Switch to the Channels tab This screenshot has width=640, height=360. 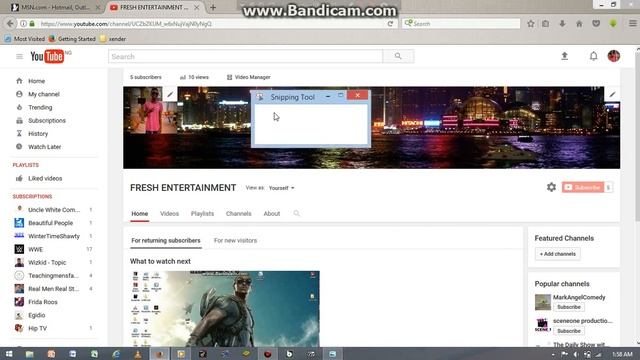pyautogui.click(x=239, y=213)
